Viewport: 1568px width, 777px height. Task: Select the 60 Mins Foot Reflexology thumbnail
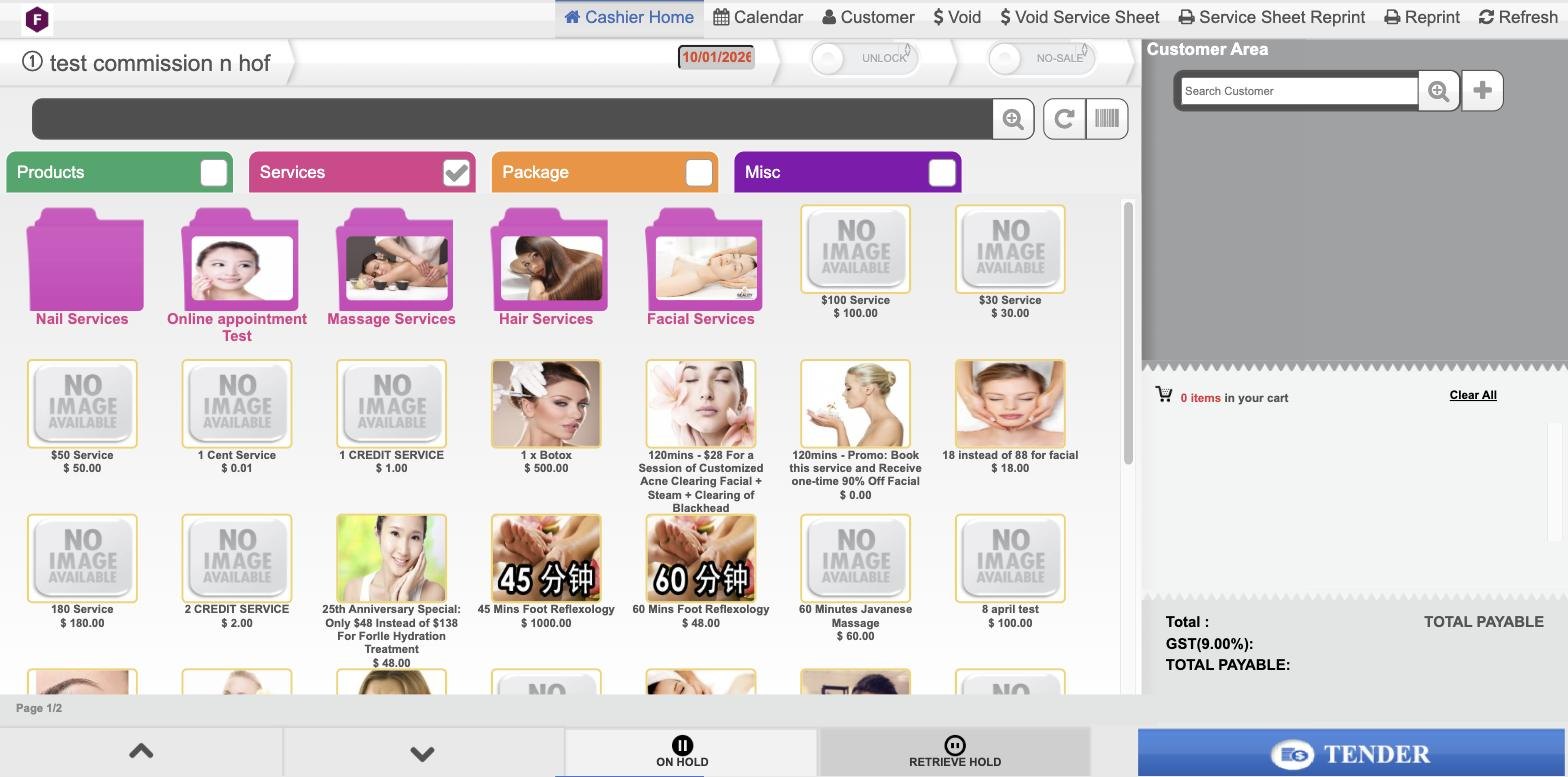[701, 559]
